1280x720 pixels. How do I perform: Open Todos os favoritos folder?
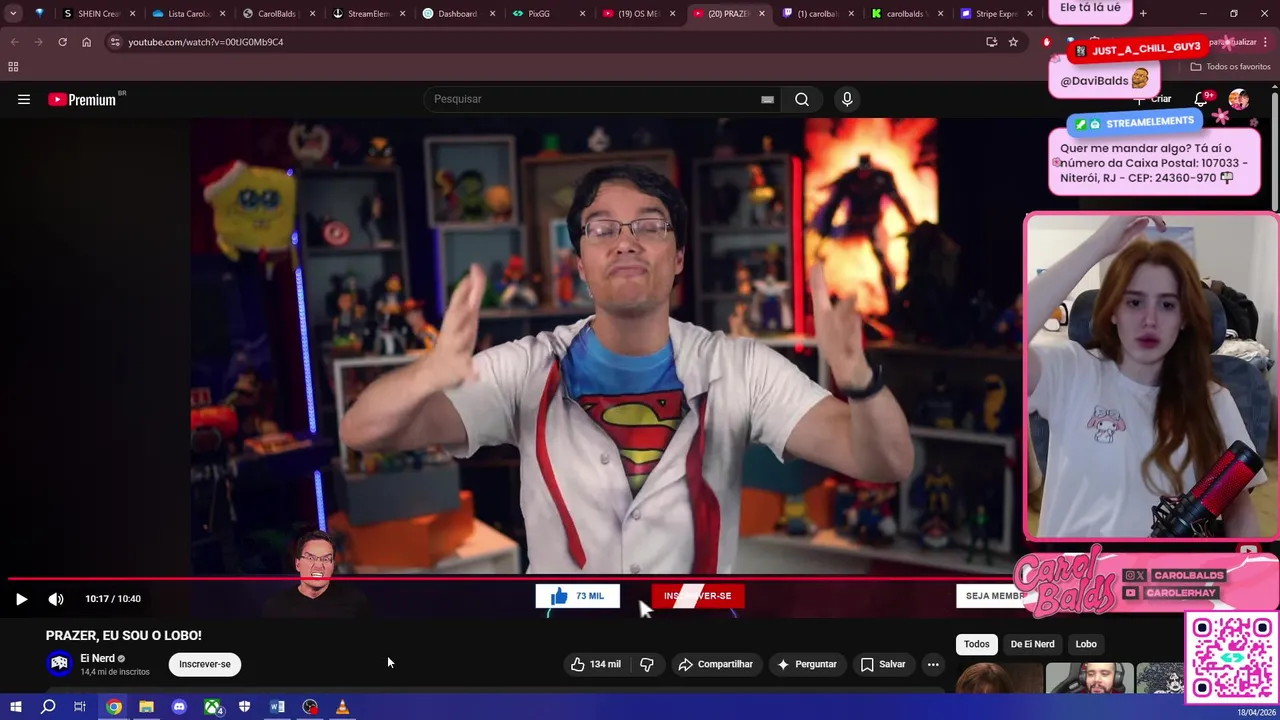[x=1230, y=66]
